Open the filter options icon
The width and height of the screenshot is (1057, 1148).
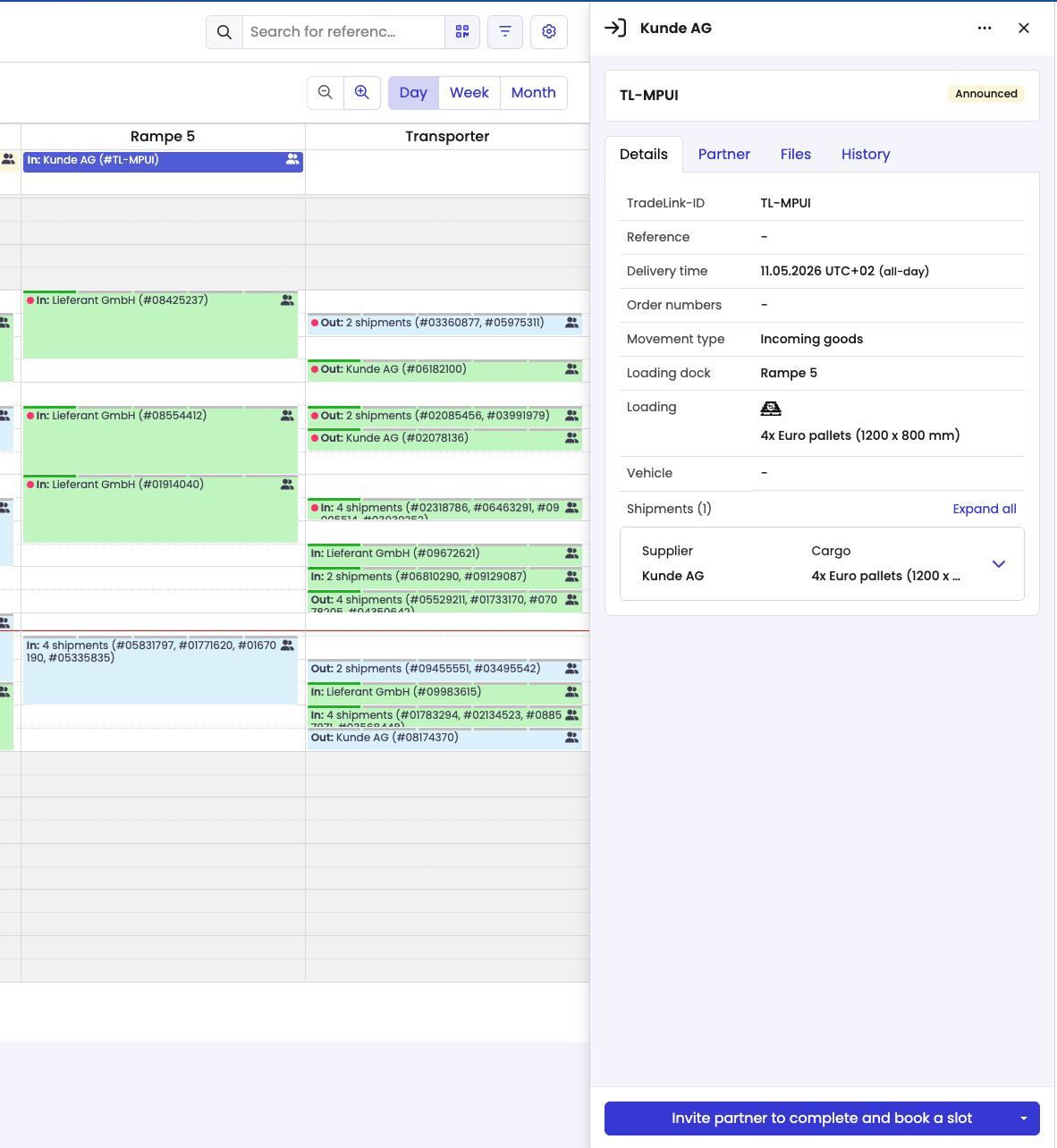pyautogui.click(x=505, y=31)
